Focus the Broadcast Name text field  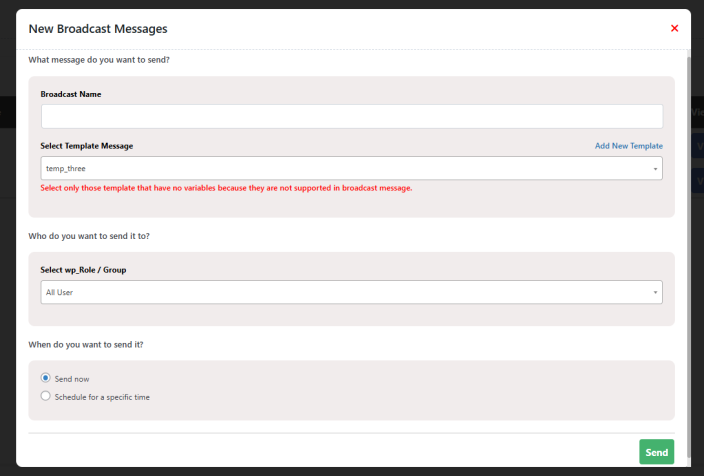[351, 116]
